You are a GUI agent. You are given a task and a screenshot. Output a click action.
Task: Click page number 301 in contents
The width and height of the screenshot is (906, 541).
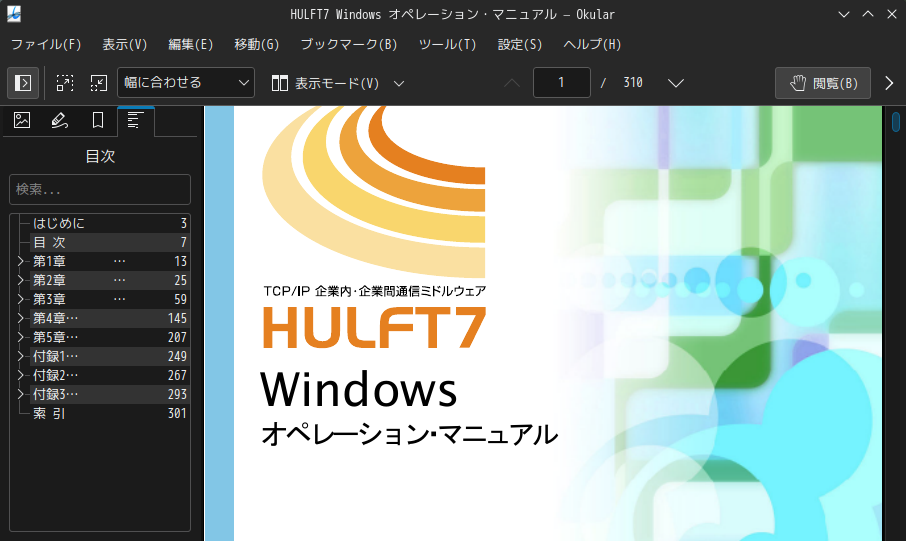[x=177, y=413]
